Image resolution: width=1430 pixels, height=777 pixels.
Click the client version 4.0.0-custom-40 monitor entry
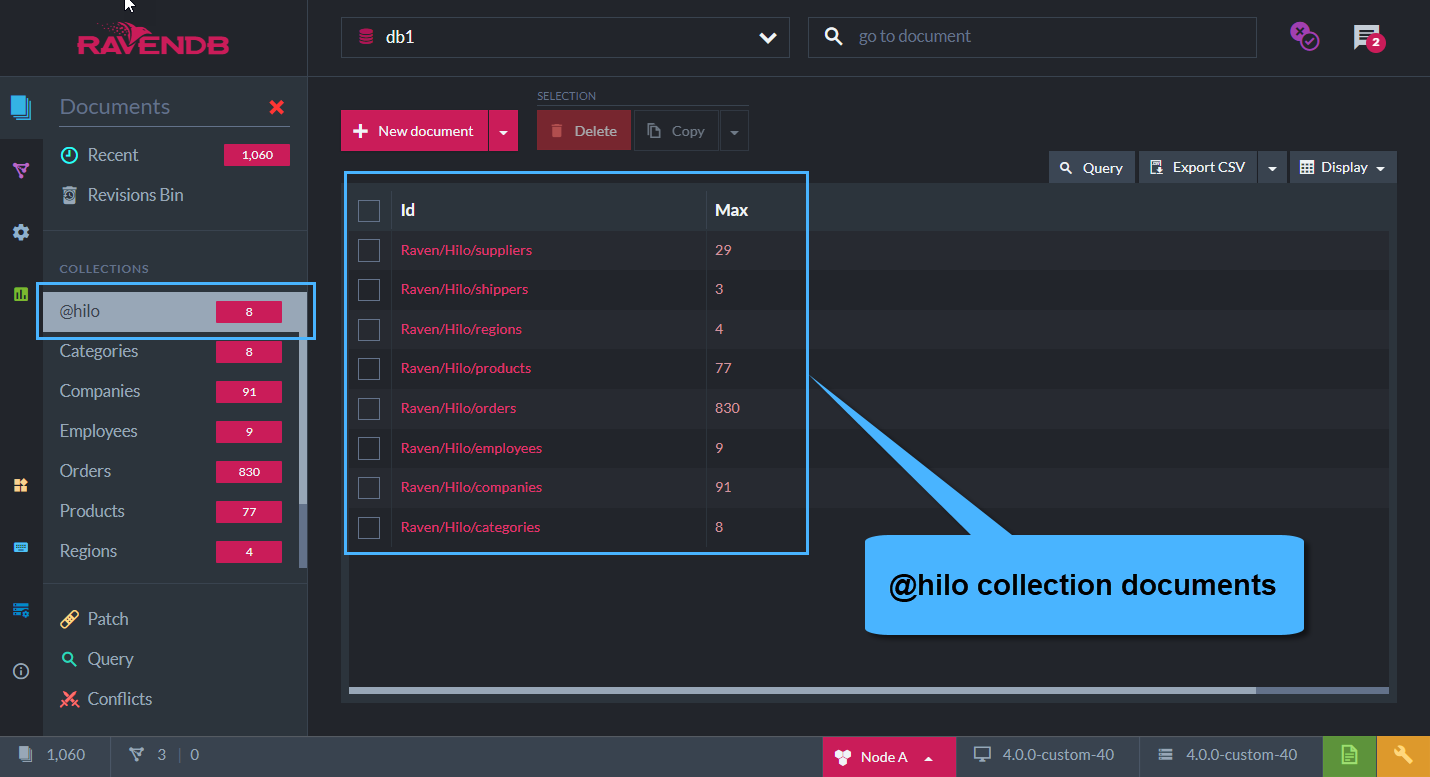pyautogui.click(x=1044, y=755)
